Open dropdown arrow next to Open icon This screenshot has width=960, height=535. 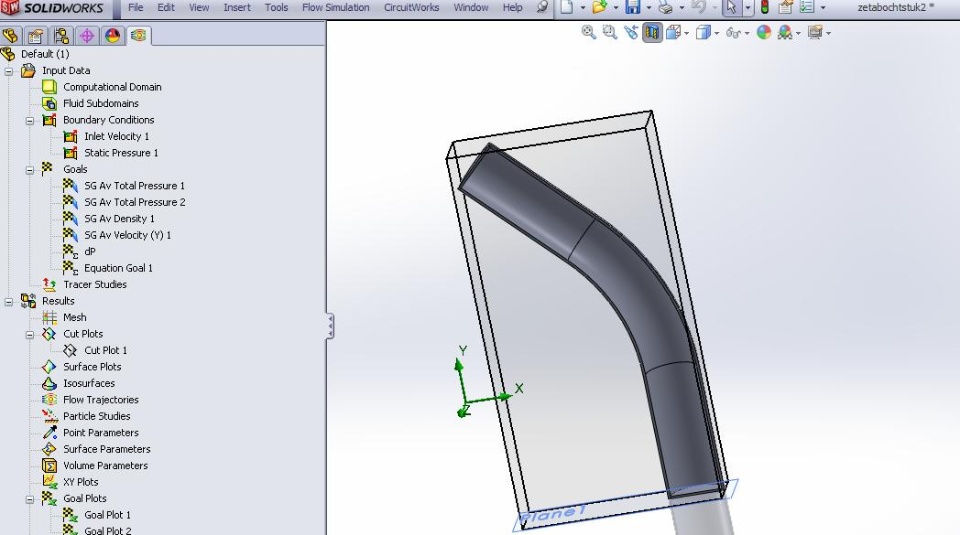pos(615,8)
